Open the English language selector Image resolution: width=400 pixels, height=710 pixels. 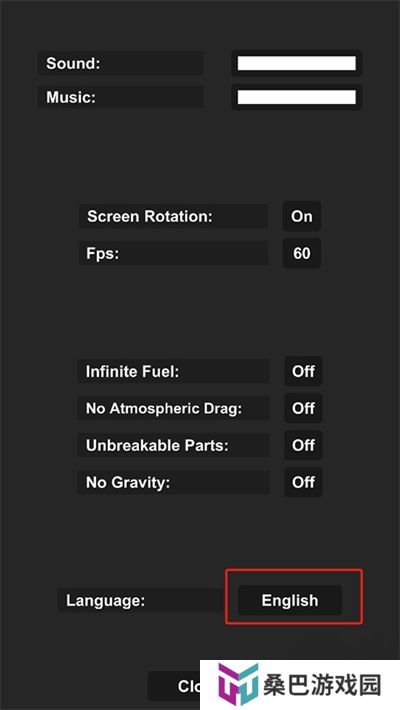tap(290, 600)
